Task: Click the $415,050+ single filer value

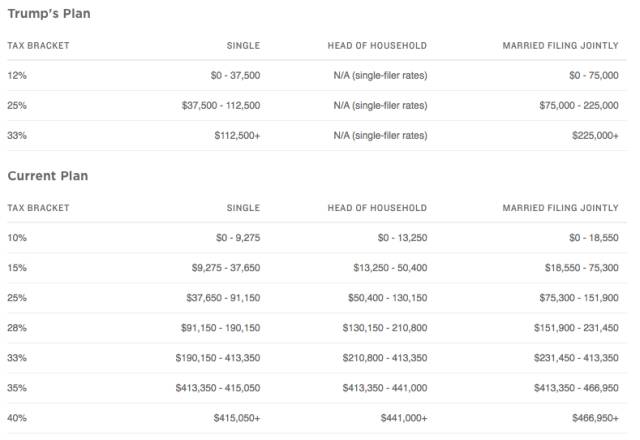Action: click(x=236, y=418)
